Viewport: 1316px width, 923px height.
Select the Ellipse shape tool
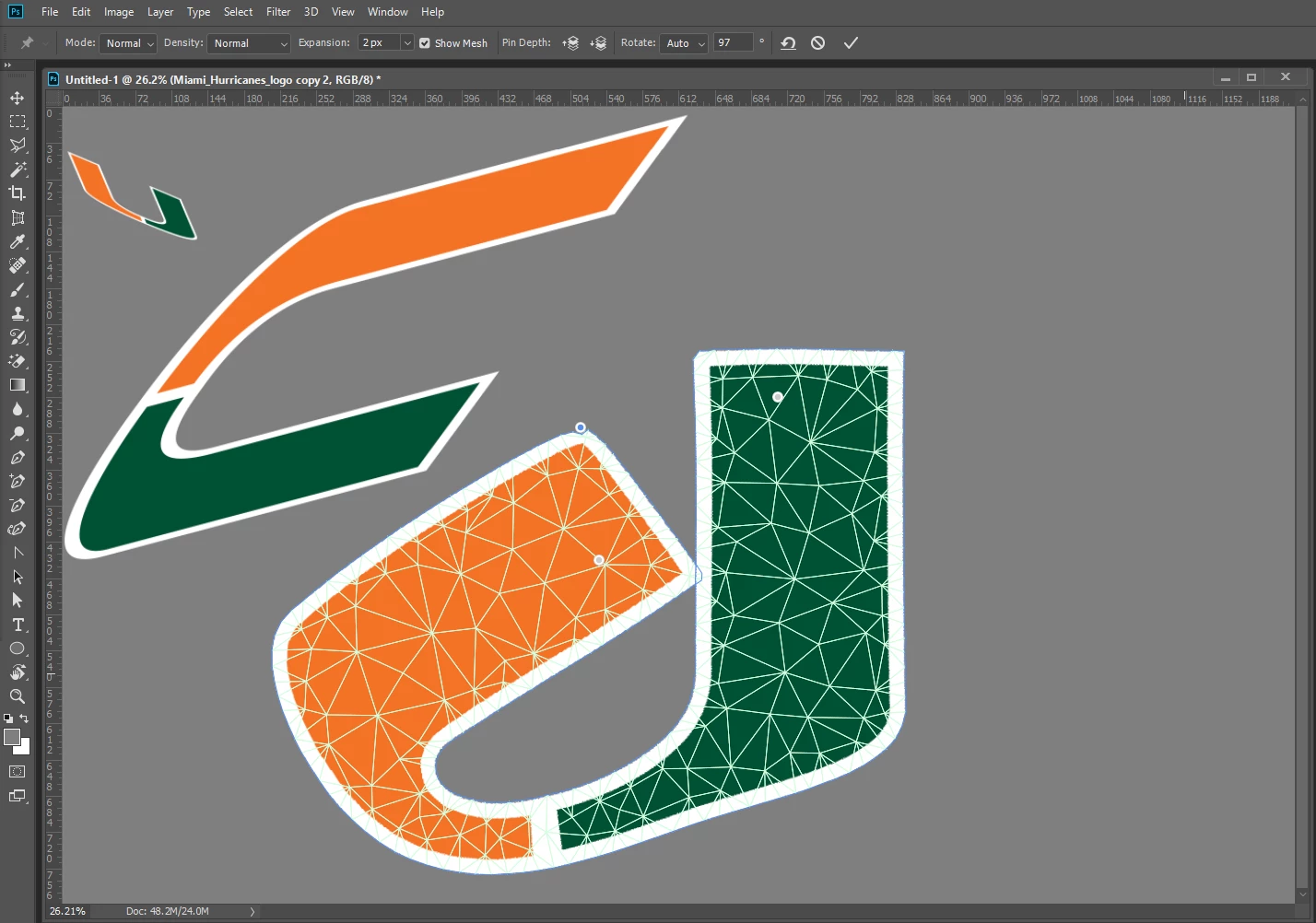point(18,648)
